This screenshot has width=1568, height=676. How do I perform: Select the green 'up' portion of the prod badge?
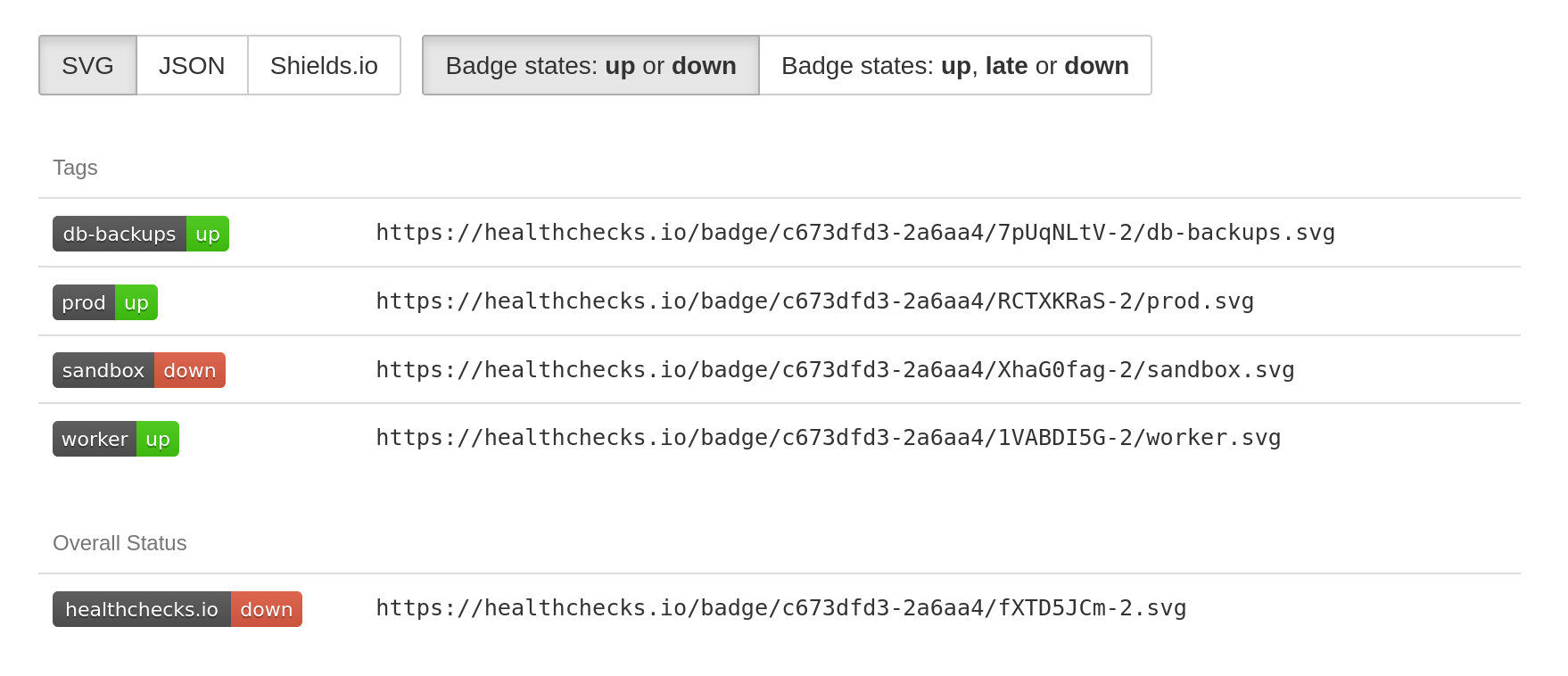click(x=137, y=302)
